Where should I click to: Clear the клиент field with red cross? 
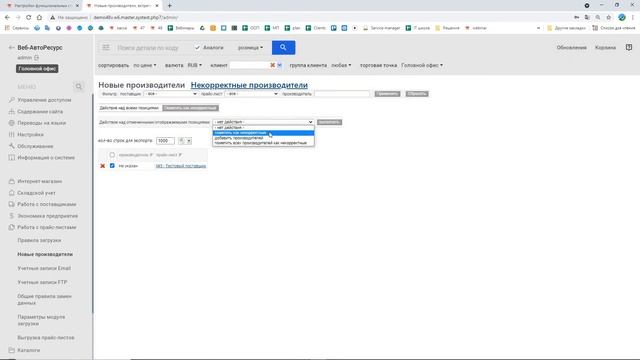click(273, 65)
